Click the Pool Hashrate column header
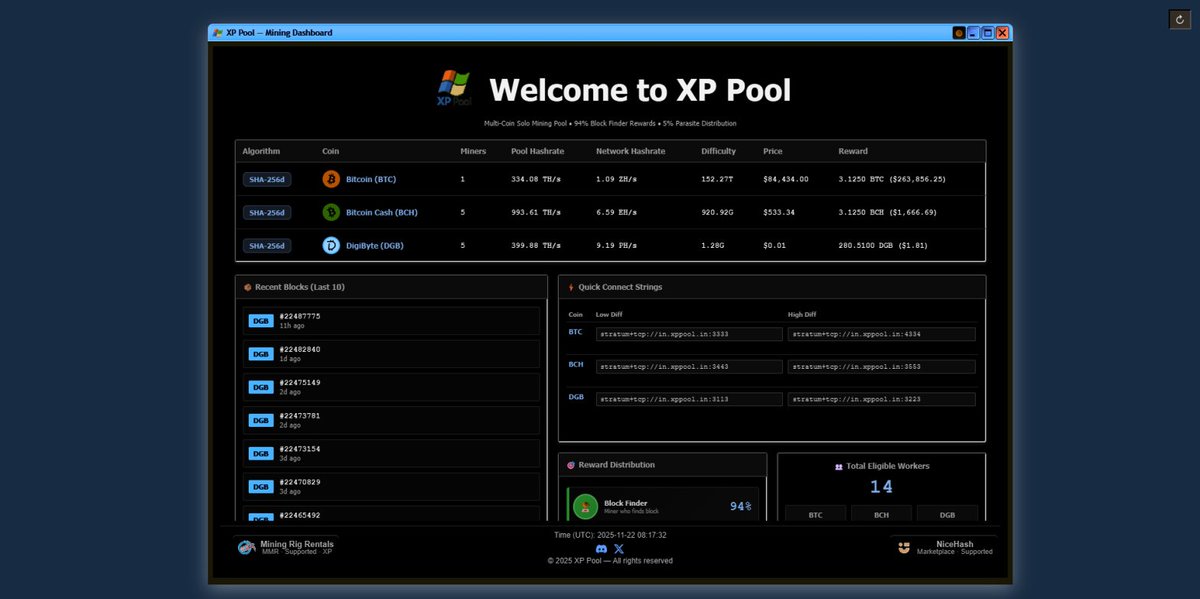This screenshot has width=1200, height=599. pos(538,151)
